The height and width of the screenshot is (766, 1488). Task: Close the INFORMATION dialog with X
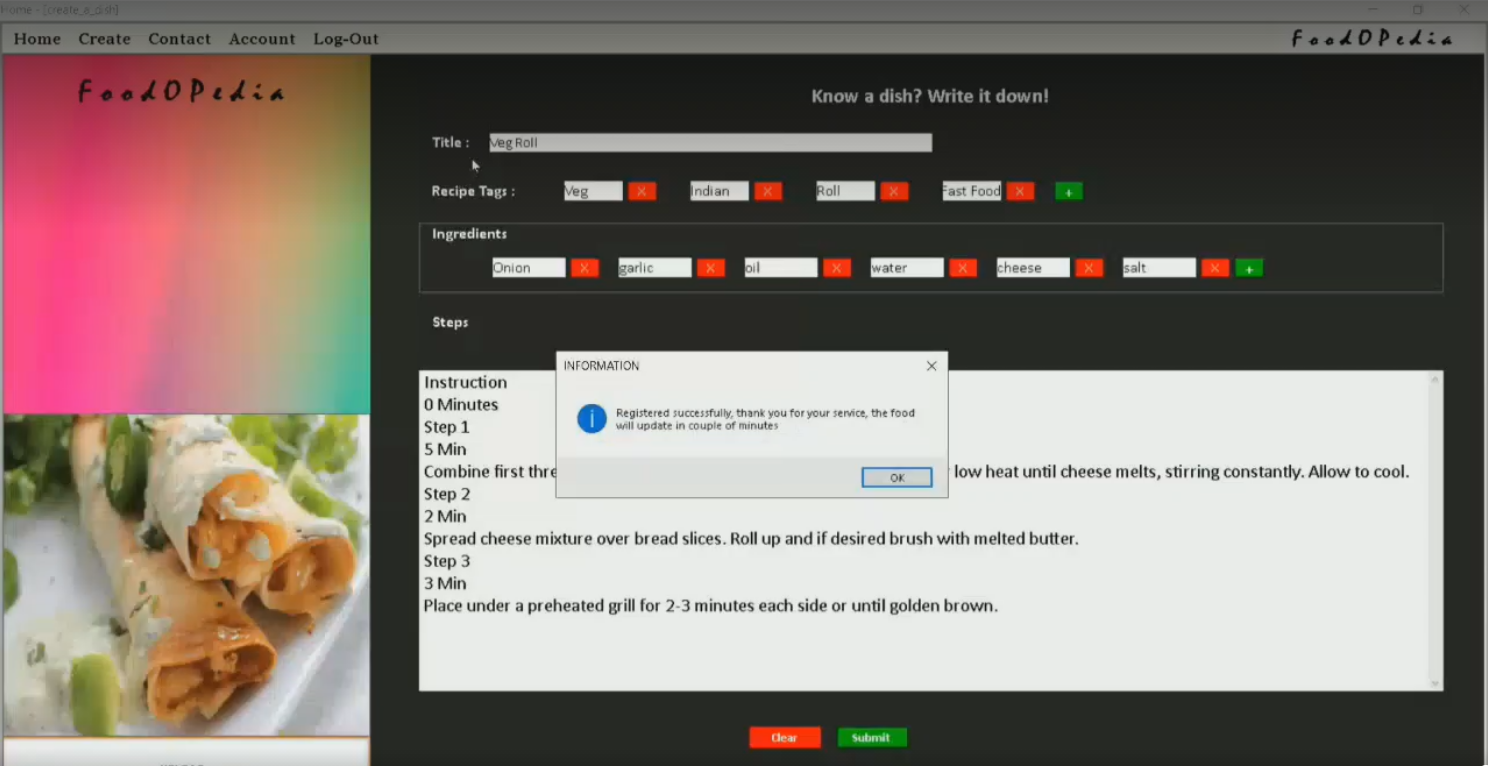point(931,366)
